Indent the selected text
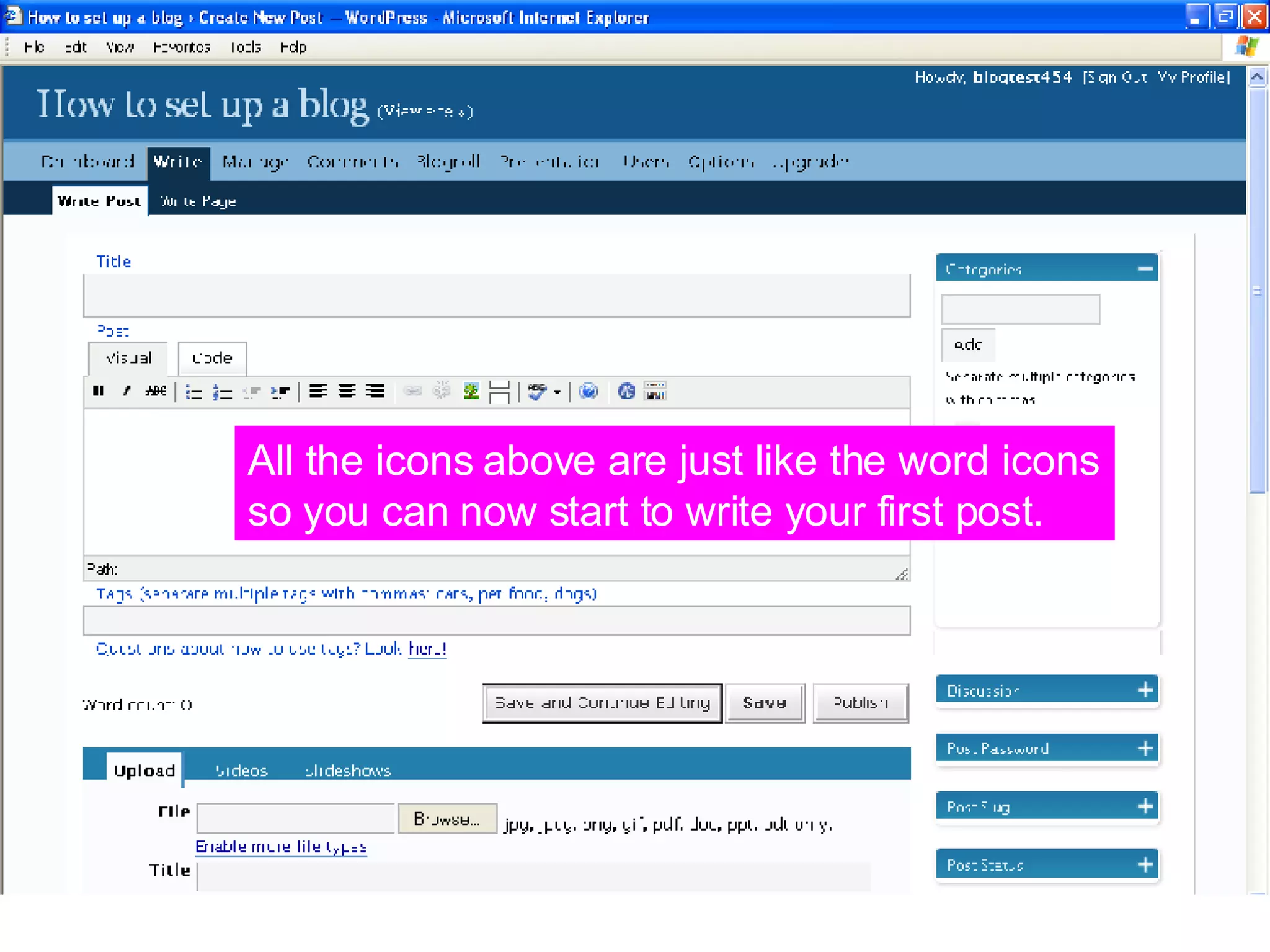1270x952 pixels. pyautogui.click(x=280, y=392)
